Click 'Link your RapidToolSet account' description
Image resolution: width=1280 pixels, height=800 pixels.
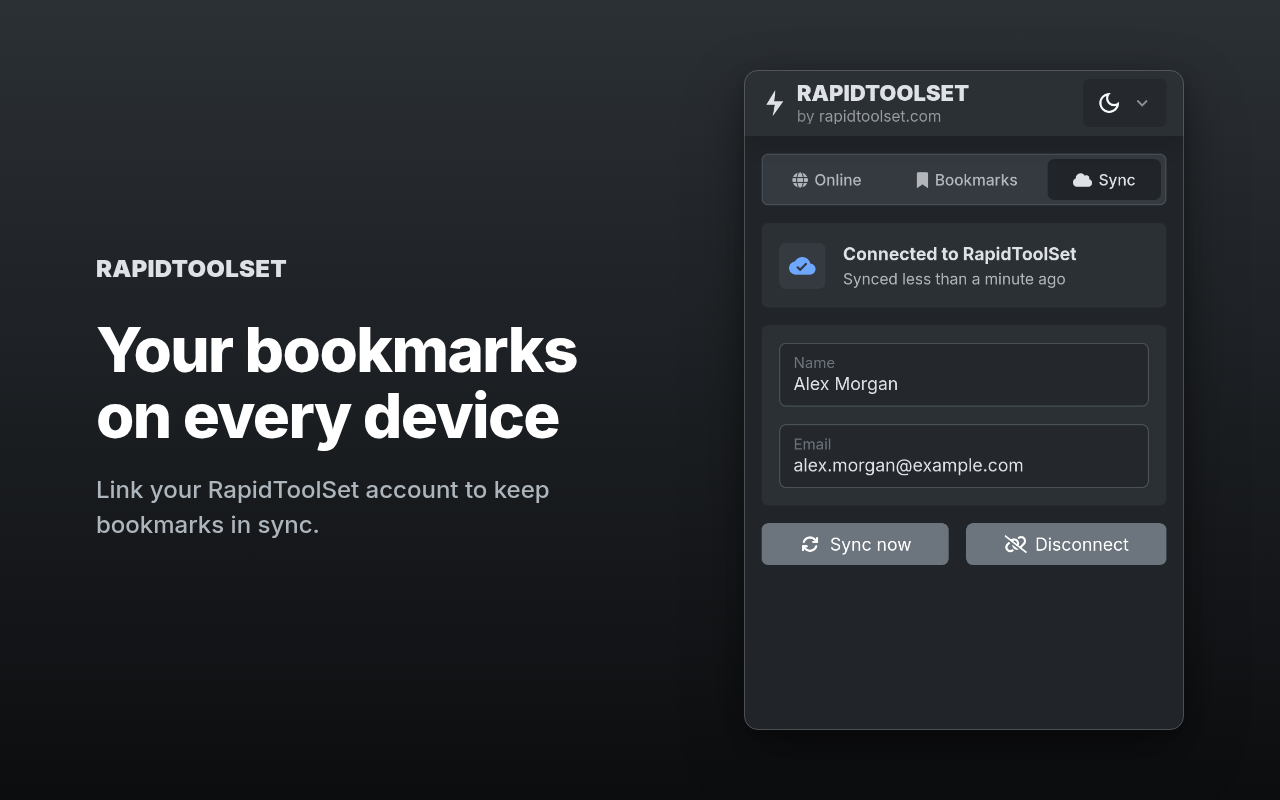[323, 507]
